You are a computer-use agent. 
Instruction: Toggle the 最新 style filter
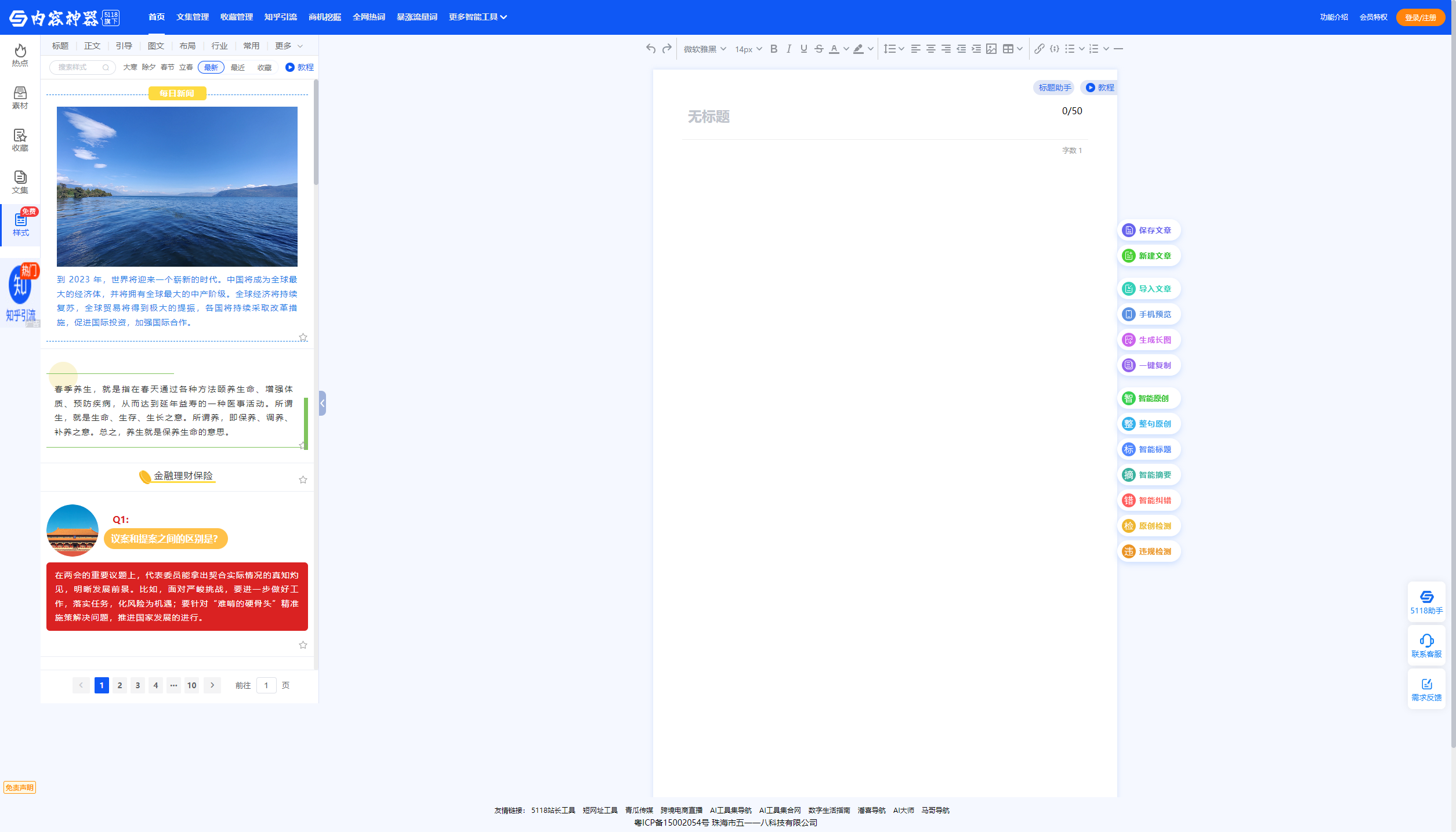(x=211, y=67)
